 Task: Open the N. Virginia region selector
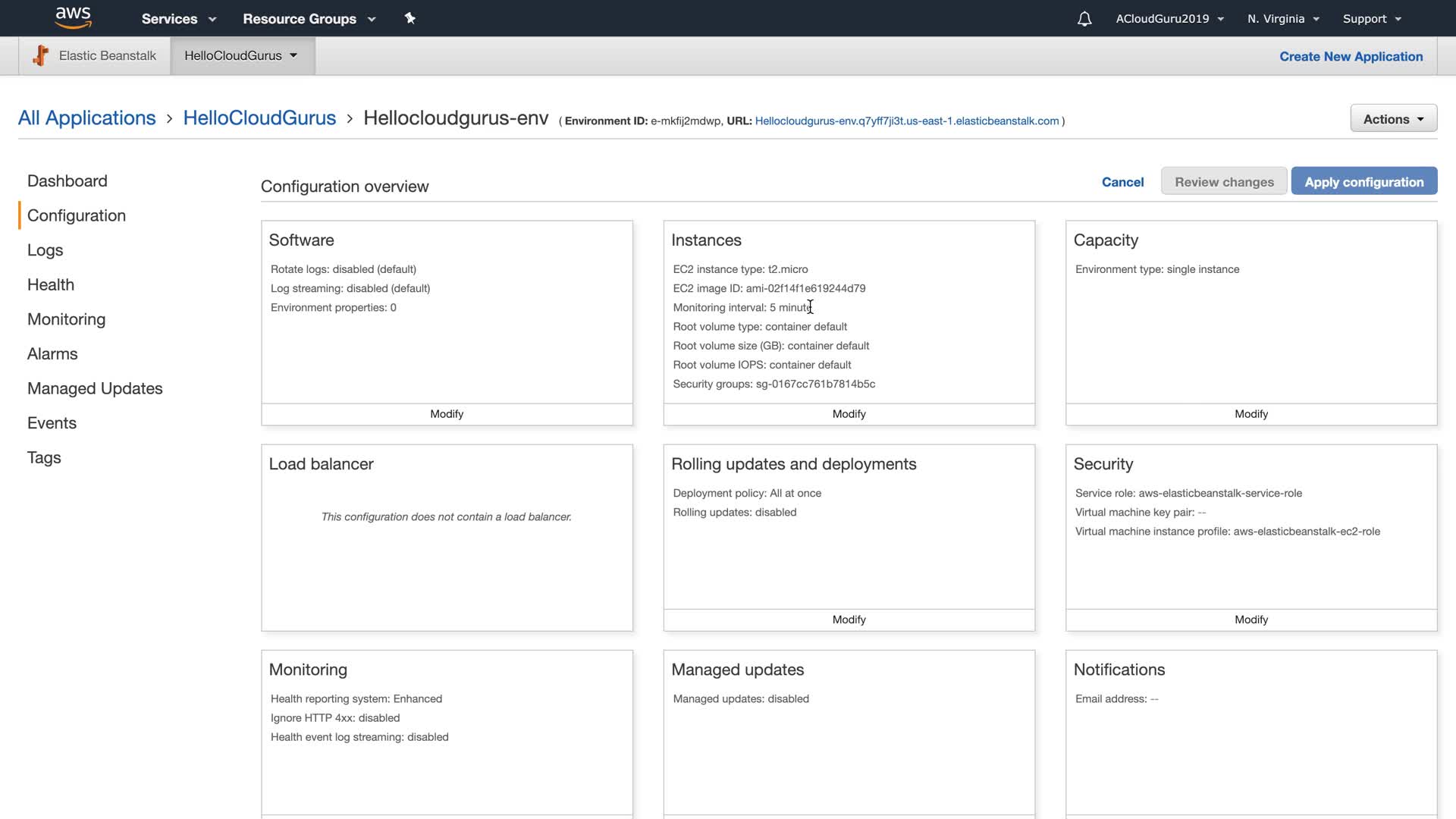[x=1283, y=19]
